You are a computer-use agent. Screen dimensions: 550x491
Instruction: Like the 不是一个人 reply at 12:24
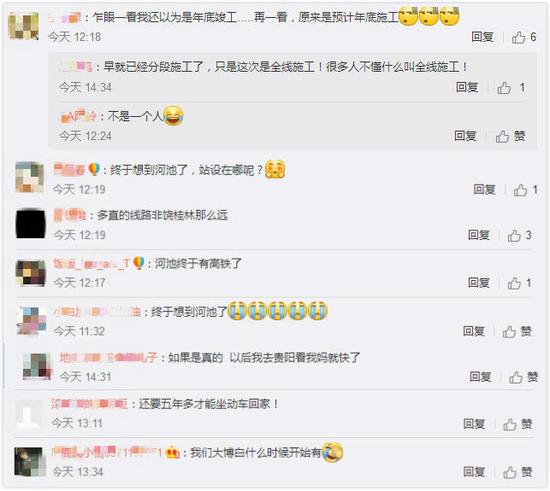[510, 136]
